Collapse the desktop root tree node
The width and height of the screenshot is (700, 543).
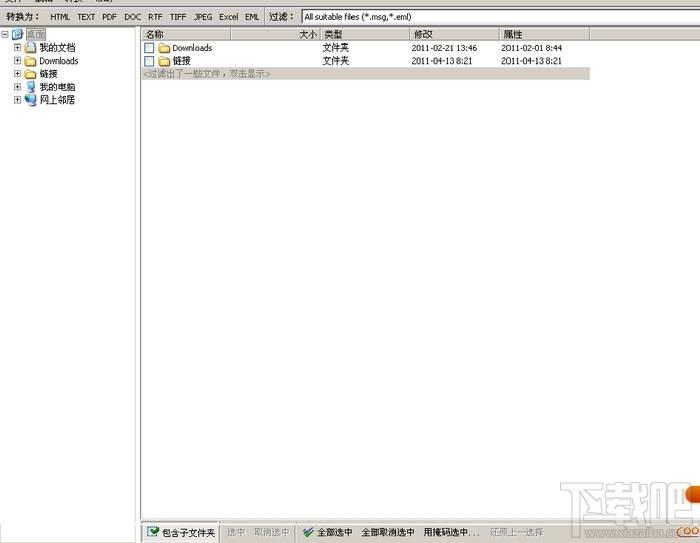[x=5, y=34]
